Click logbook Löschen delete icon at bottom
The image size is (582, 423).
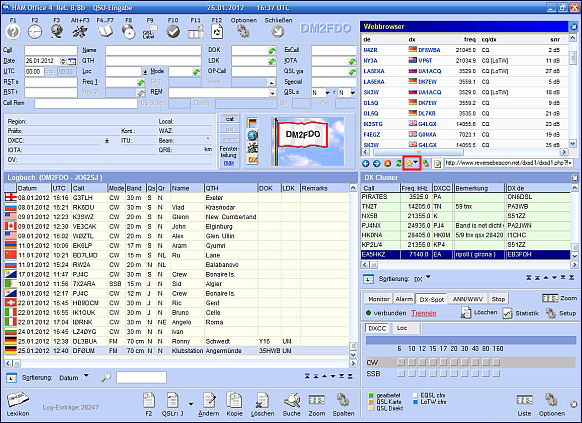(262, 401)
